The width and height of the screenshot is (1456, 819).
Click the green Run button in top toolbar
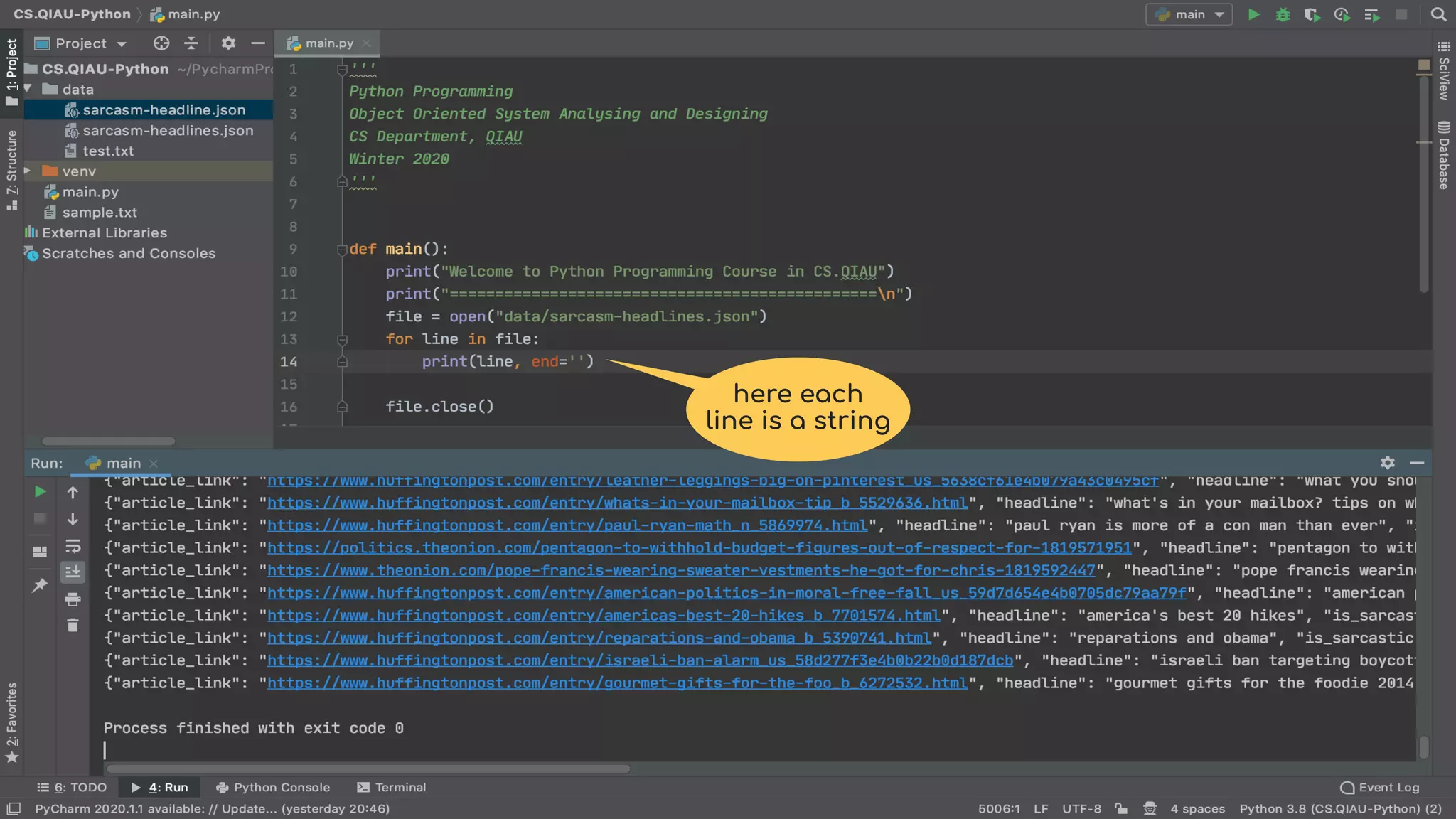(1254, 14)
